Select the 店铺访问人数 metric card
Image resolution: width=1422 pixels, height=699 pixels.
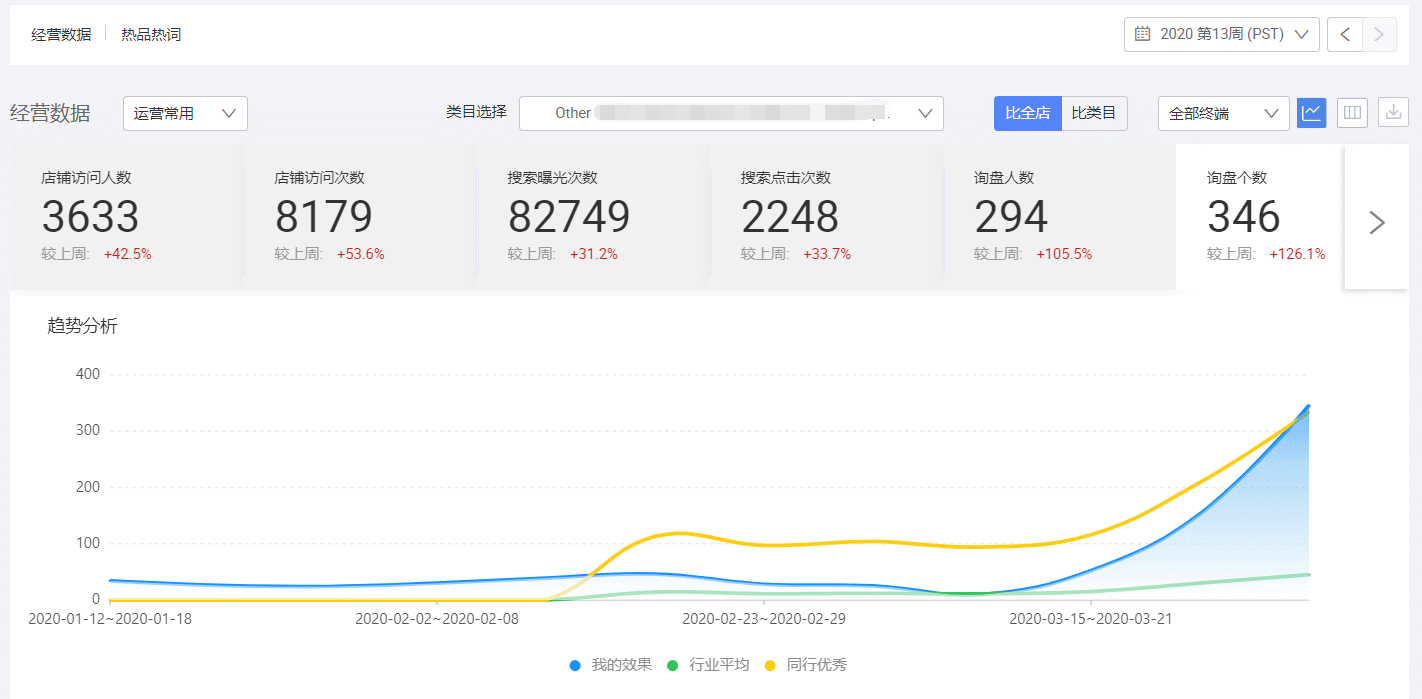126,217
